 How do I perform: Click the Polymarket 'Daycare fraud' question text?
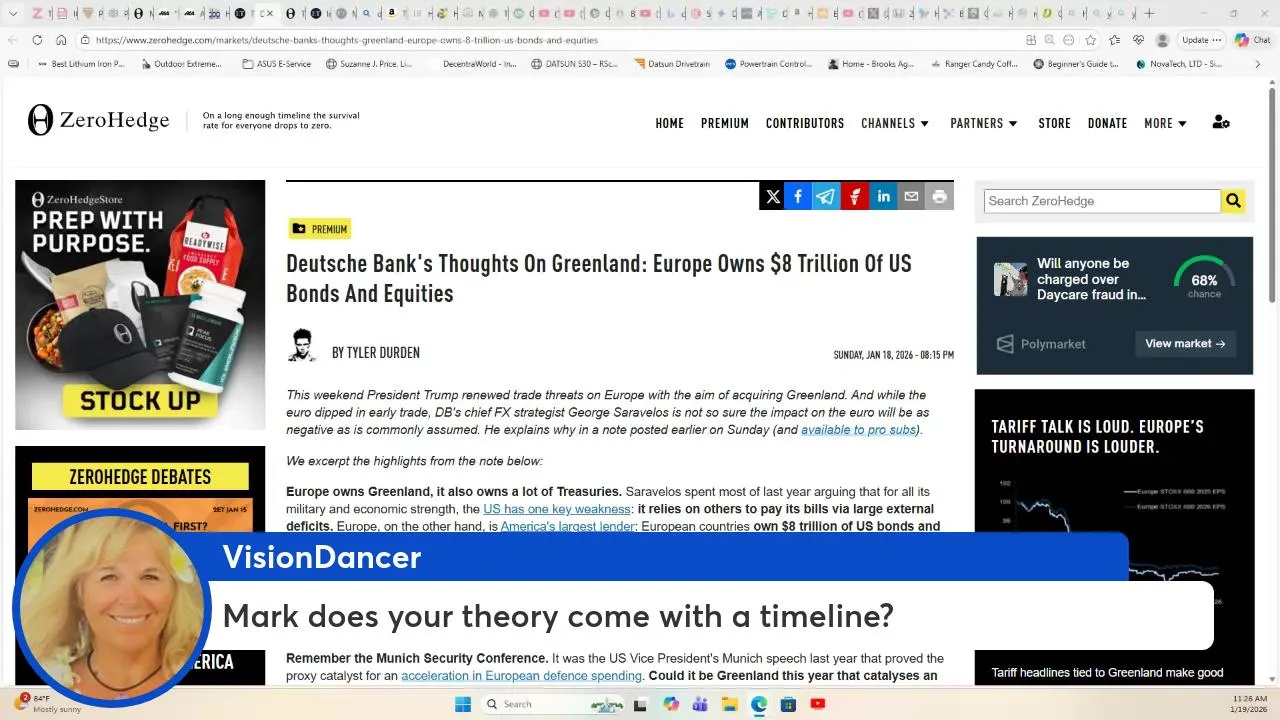1092,279
